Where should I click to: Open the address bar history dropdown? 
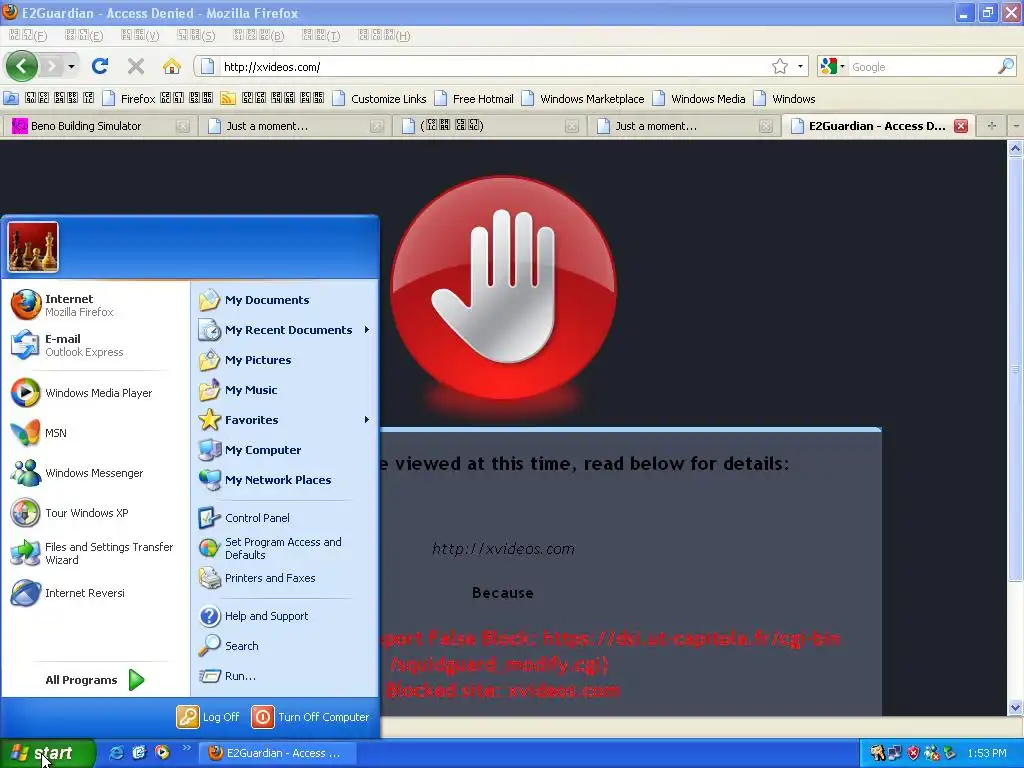(800, 66)
